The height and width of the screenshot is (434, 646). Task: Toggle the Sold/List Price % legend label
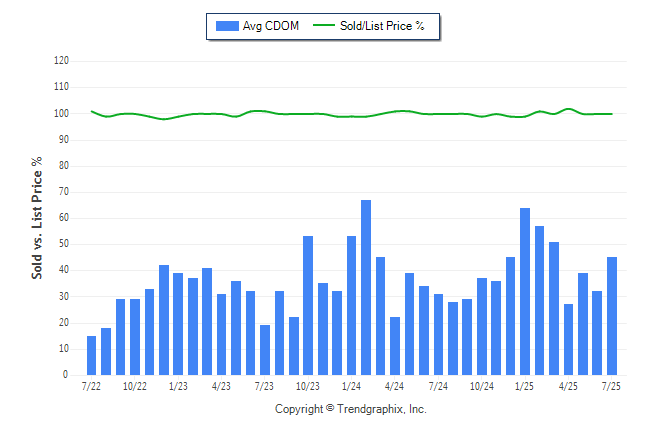click(382, 26)
